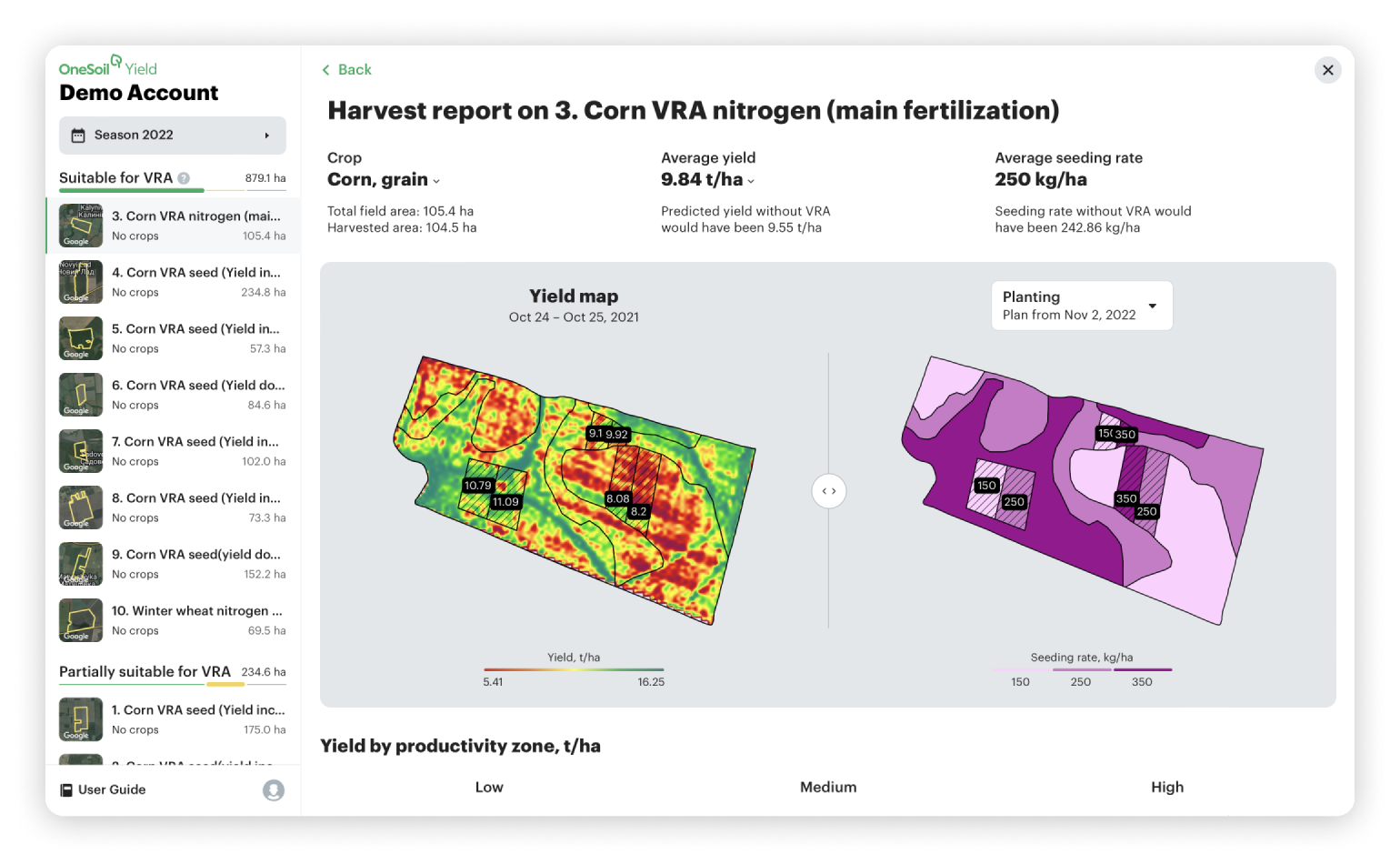Select field 9. Corn VRA seed
The width and height of the screenshot is (1400, 864).
click(173, 564)
